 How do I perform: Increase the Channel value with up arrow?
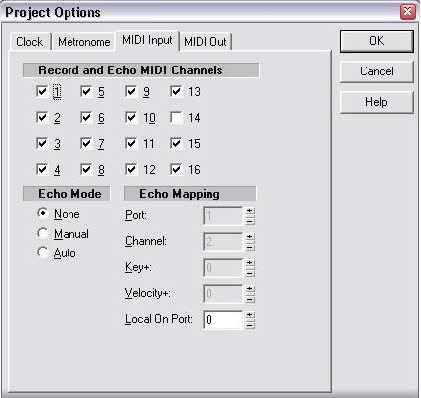250,237
